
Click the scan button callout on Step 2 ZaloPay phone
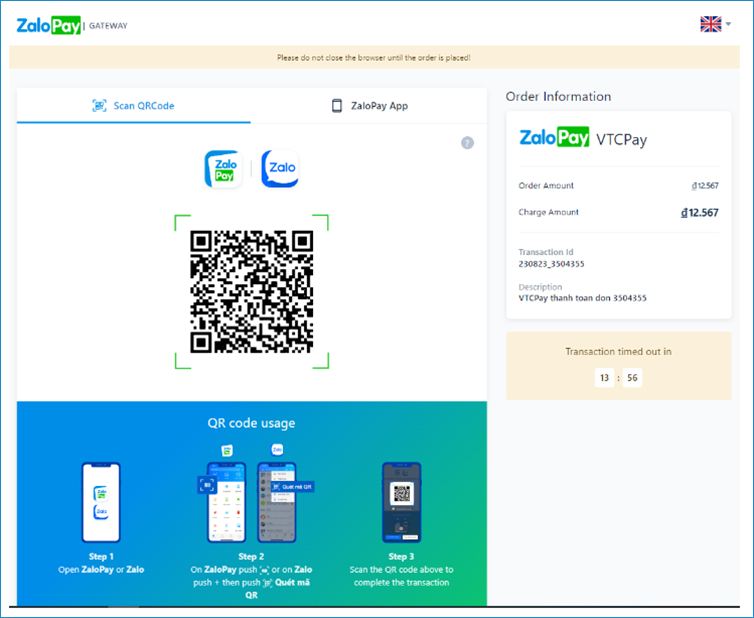tap(207, 485)
